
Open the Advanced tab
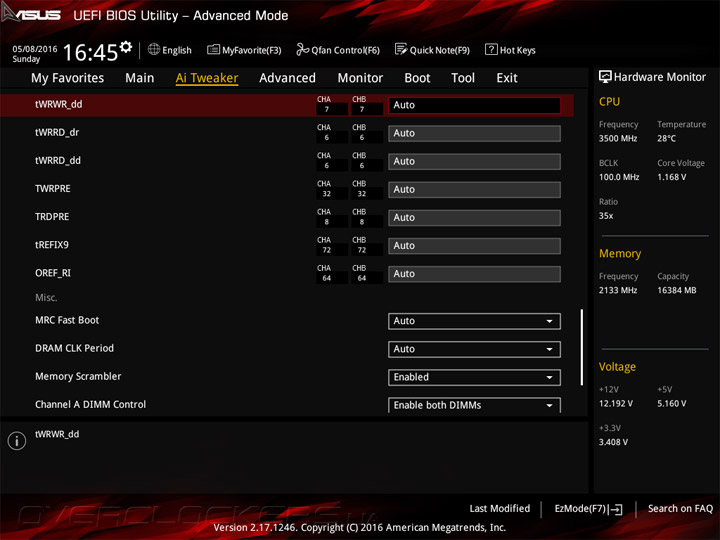click(287, 78)
